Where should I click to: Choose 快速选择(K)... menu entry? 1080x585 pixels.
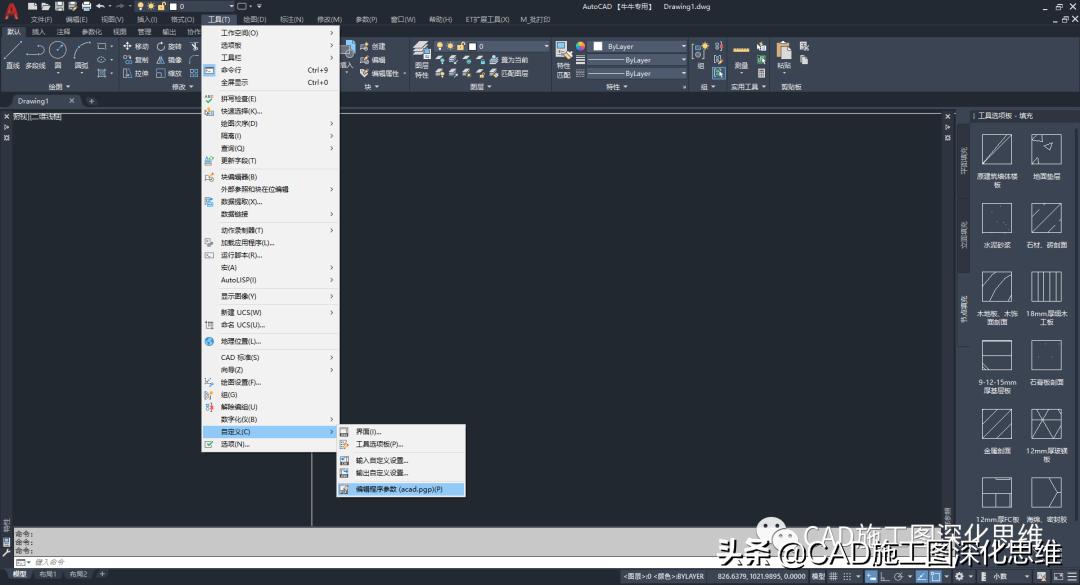271,111
